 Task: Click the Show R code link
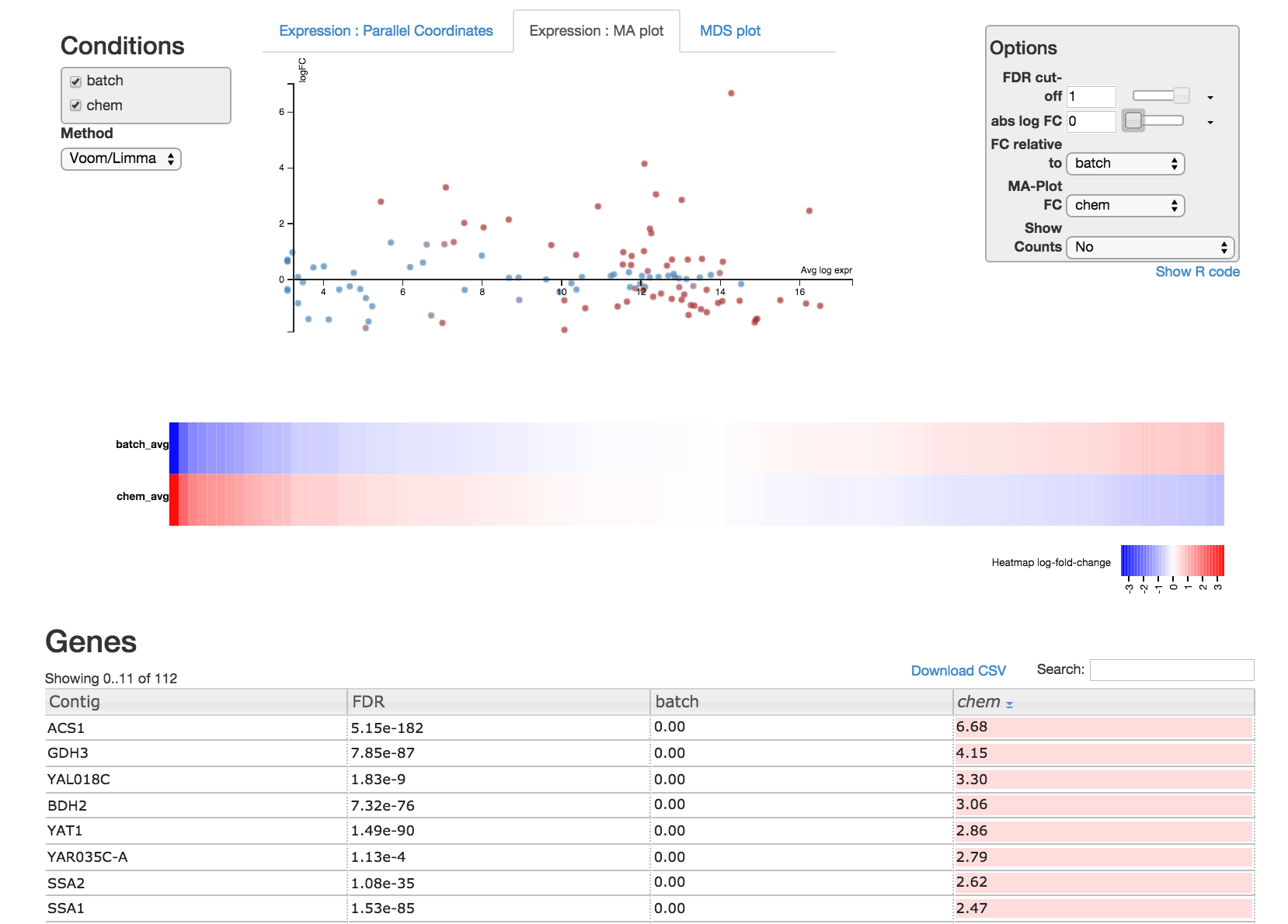pos(1197,272)
